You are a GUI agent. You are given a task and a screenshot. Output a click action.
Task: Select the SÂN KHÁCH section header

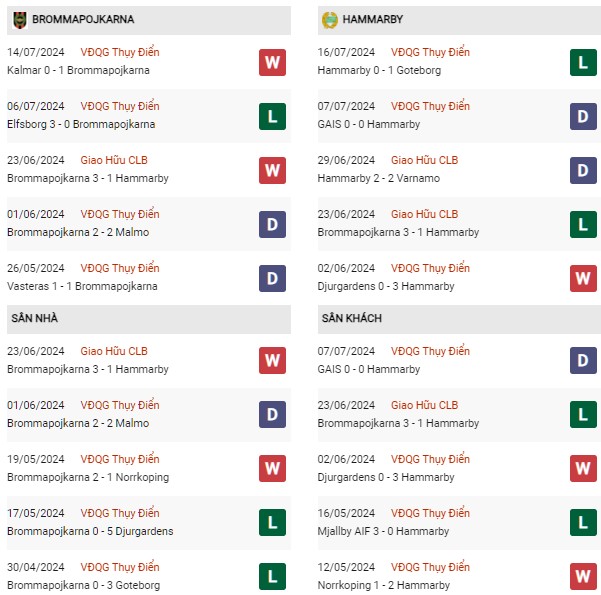pyautogui.click(x=459, y=319)
